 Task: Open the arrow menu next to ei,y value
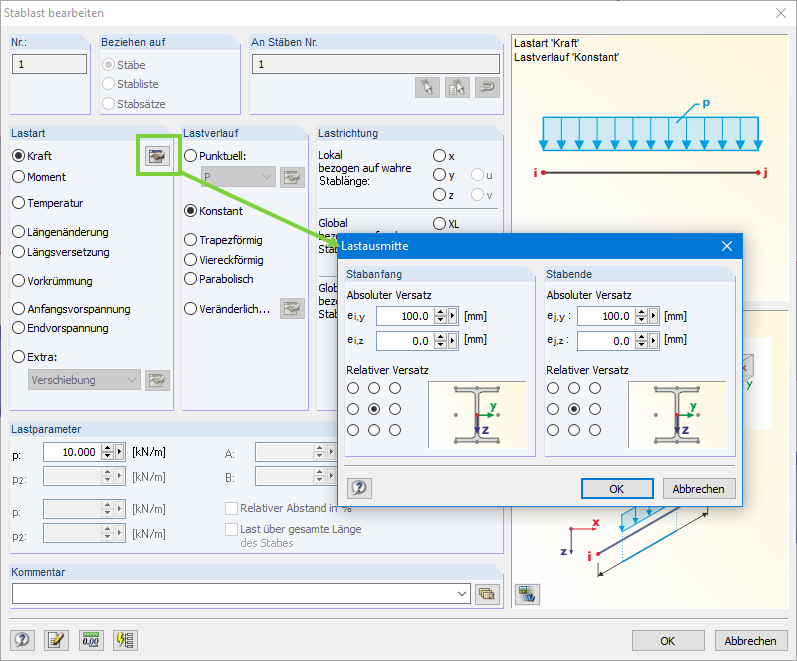[452, 316]
